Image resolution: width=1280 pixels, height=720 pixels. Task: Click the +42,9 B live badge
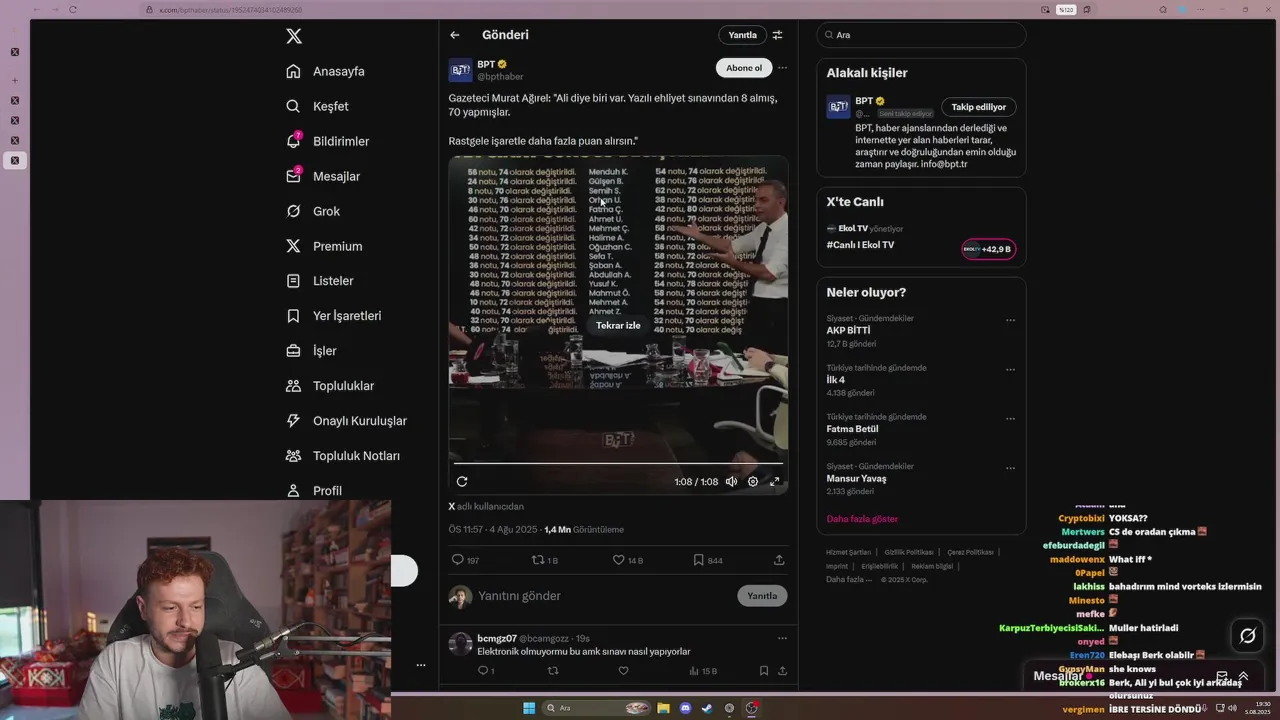pyautogui.click(x=989, y=249)
